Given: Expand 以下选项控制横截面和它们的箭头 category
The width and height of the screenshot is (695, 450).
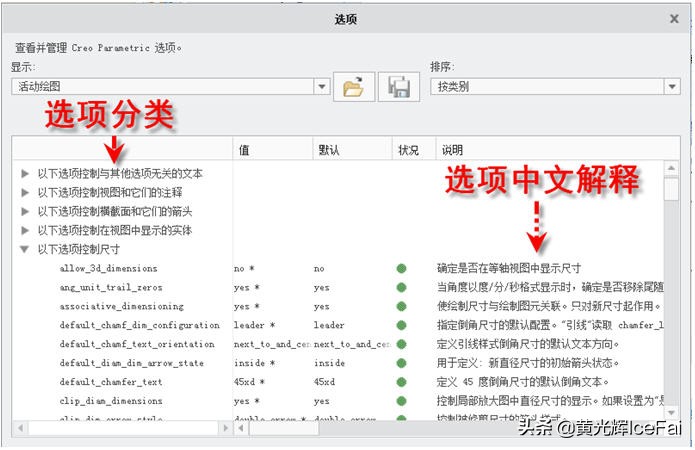Looking at the screenshot, I should (25, 211).
